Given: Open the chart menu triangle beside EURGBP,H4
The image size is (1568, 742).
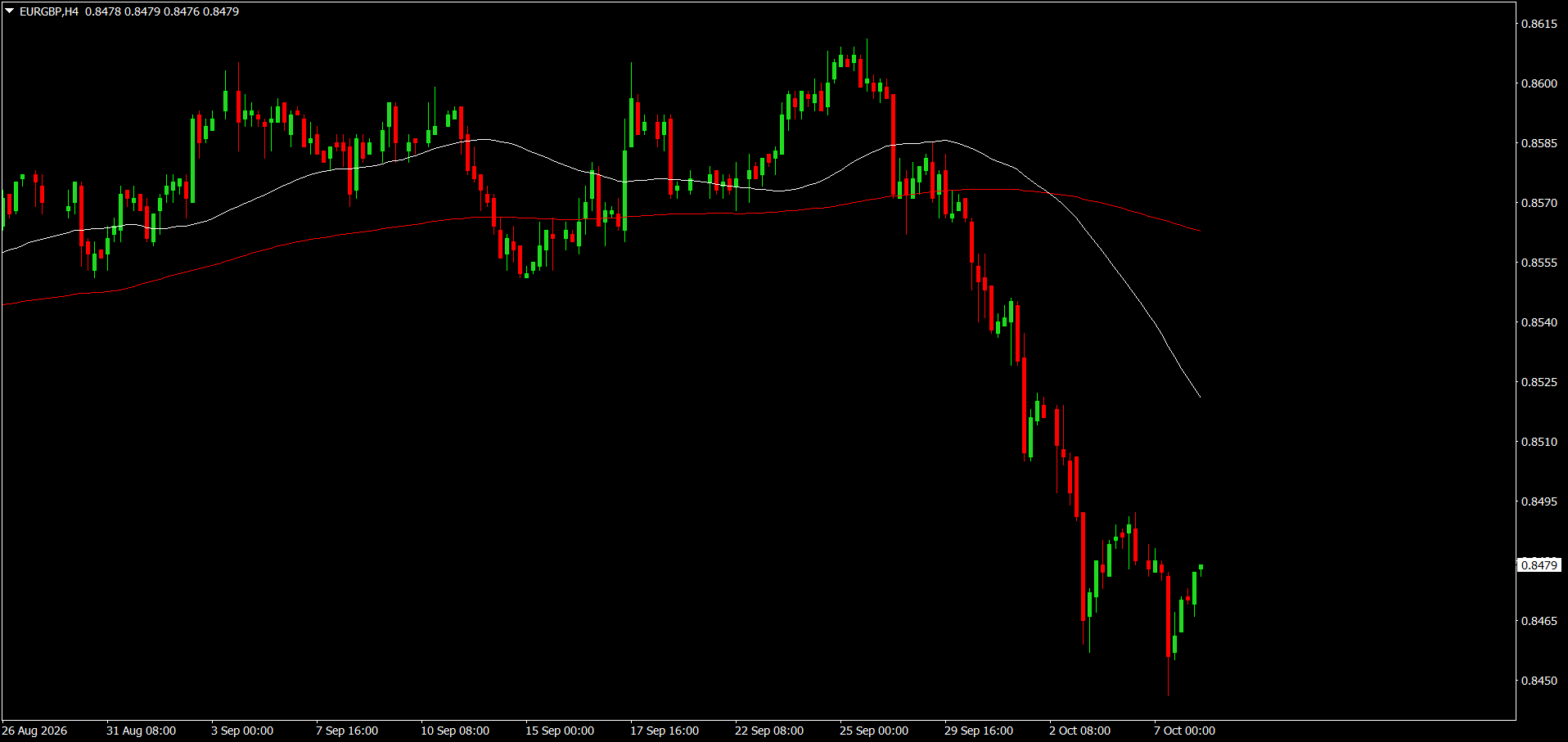Looking at the screenshot, I should [x=10, y=11].
